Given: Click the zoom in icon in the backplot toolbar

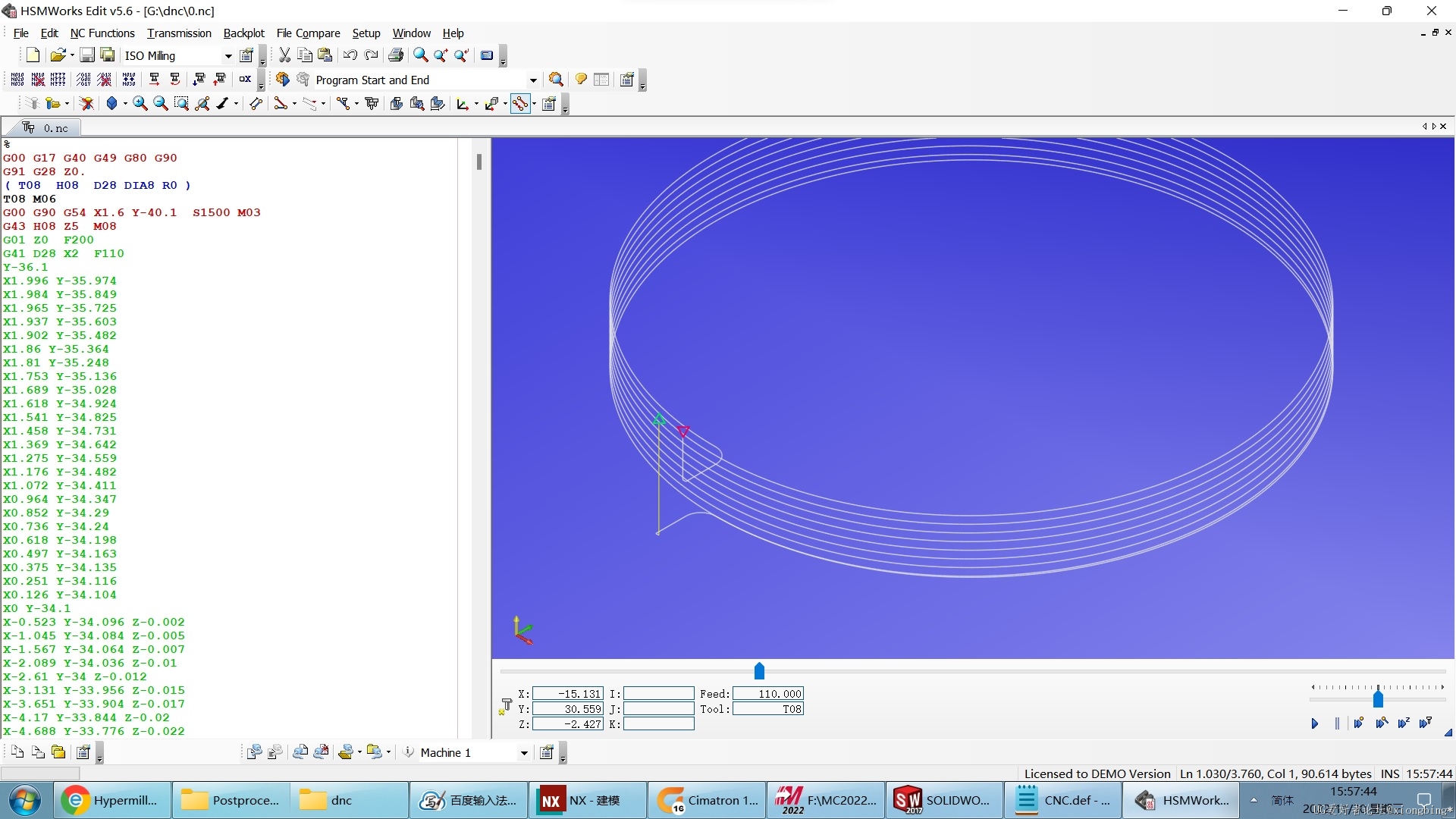Looking at the screenshot, I should click(140, 104).
